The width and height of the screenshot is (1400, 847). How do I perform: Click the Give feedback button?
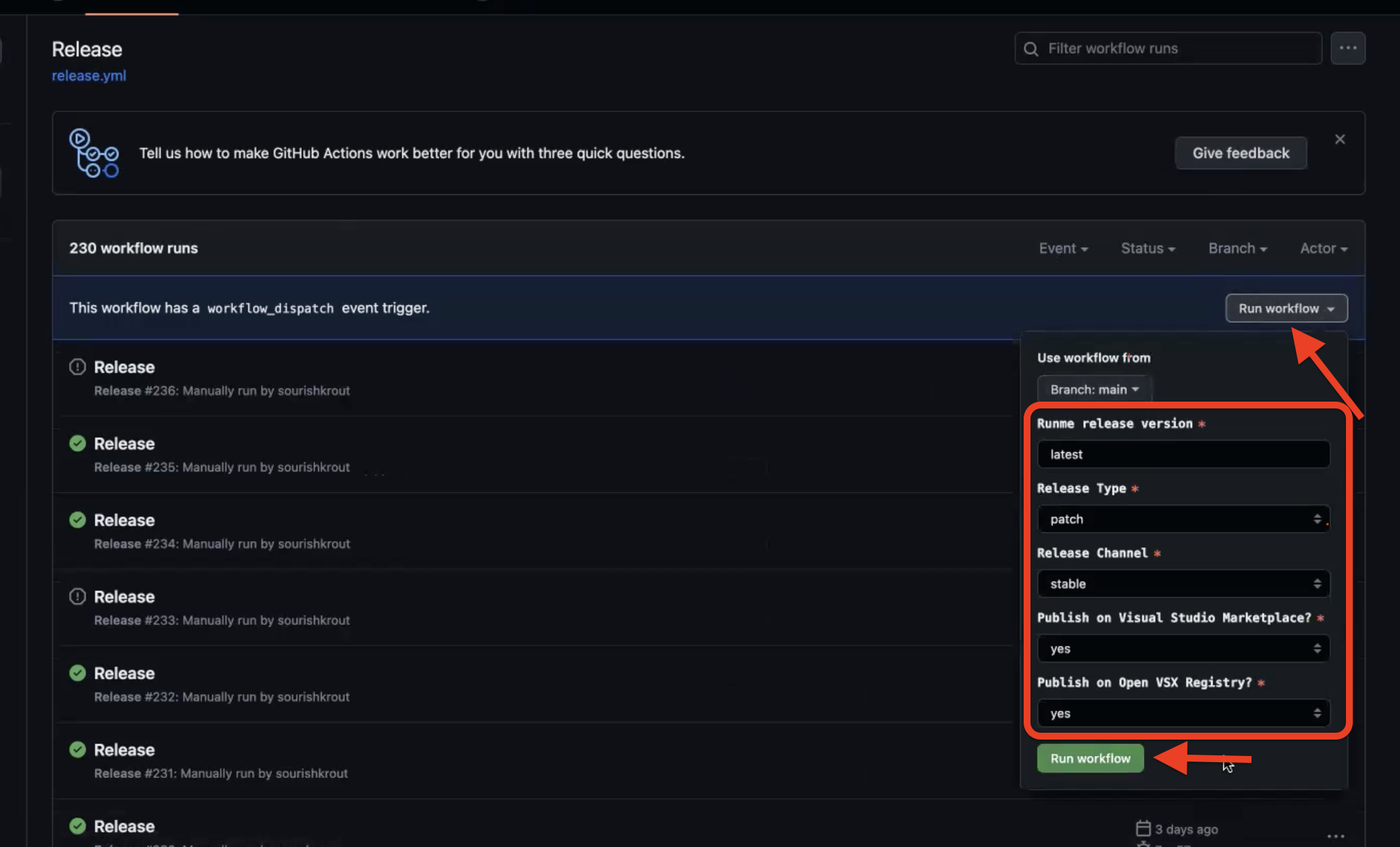tap(1240, 152)
